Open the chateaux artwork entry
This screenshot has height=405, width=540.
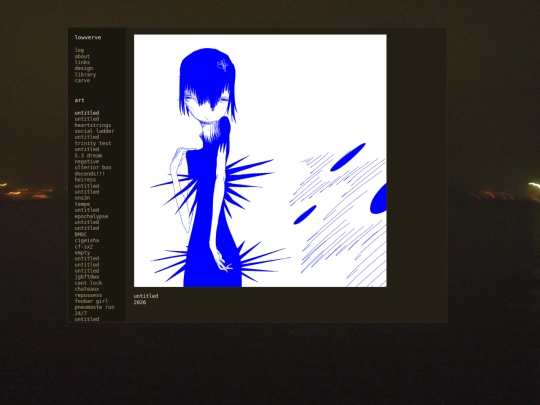pyautogui.click(x=87, y=289)
